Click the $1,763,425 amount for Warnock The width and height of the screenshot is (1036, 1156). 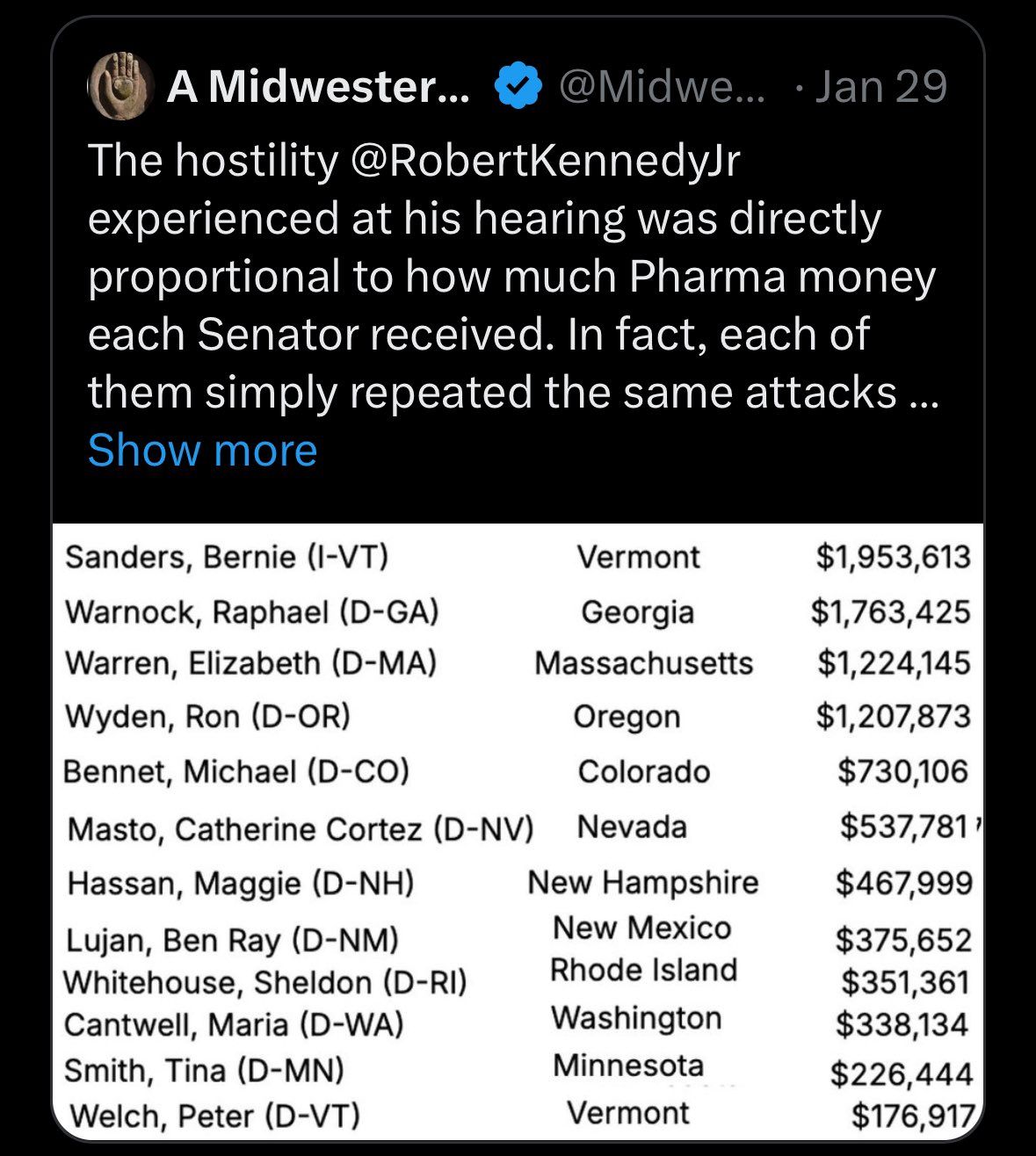(891, 611)
